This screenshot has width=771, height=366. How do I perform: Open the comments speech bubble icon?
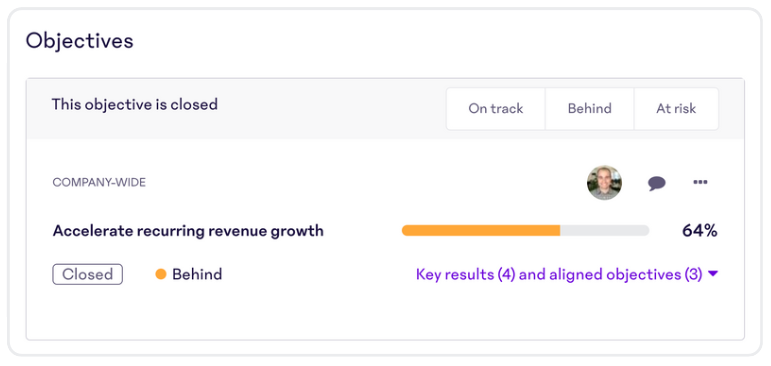coord(656,183)
